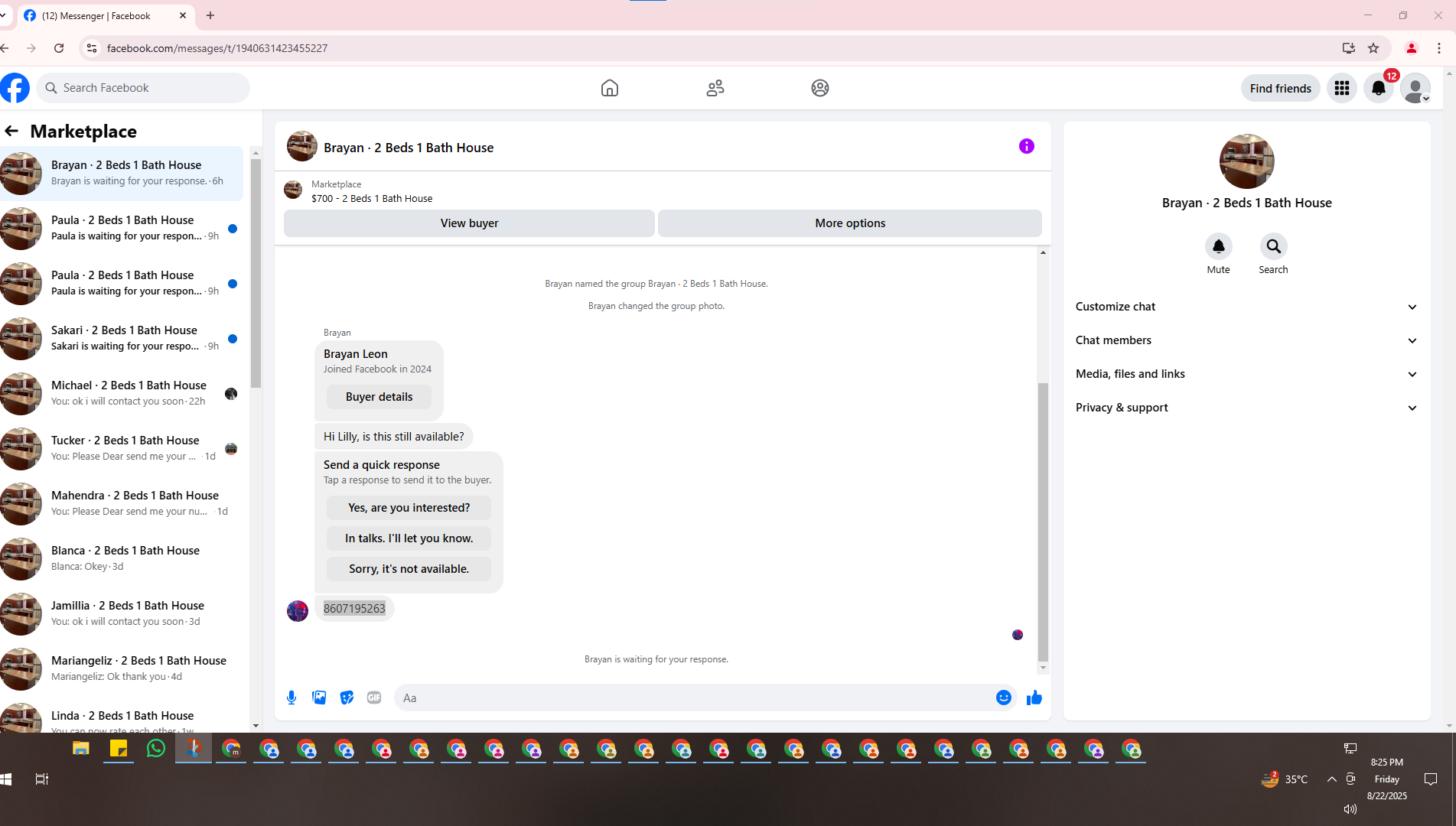Send quick reply 'In talks. I'll let you know.'
The height and width of the screenshot is (826, 1456).
(x=409, y=538)
